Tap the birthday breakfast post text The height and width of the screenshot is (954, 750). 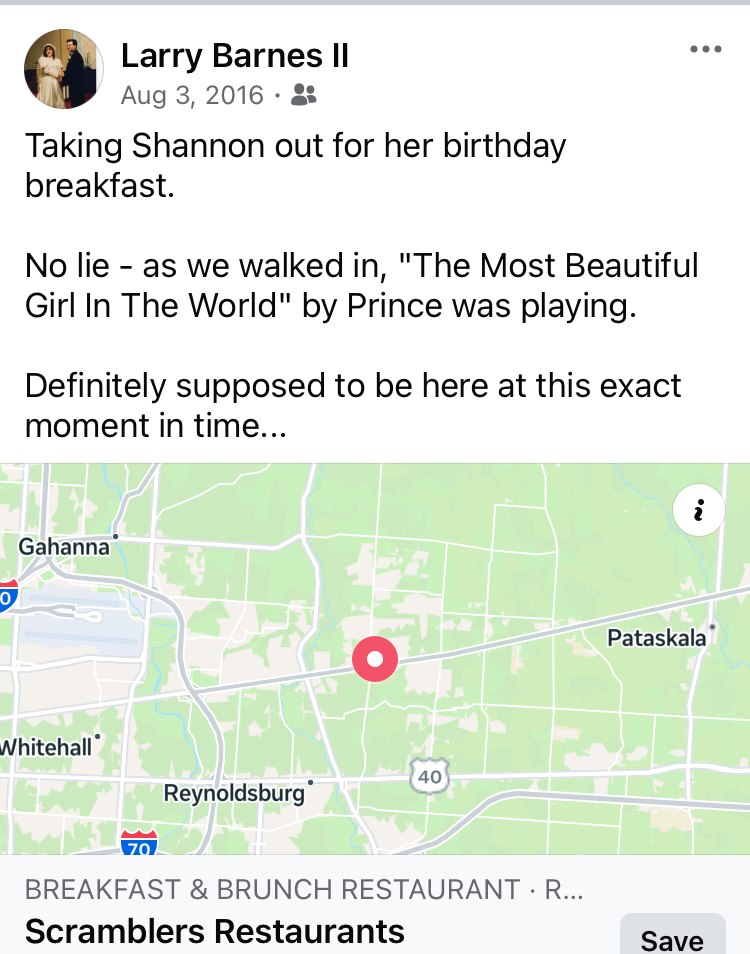296,166
